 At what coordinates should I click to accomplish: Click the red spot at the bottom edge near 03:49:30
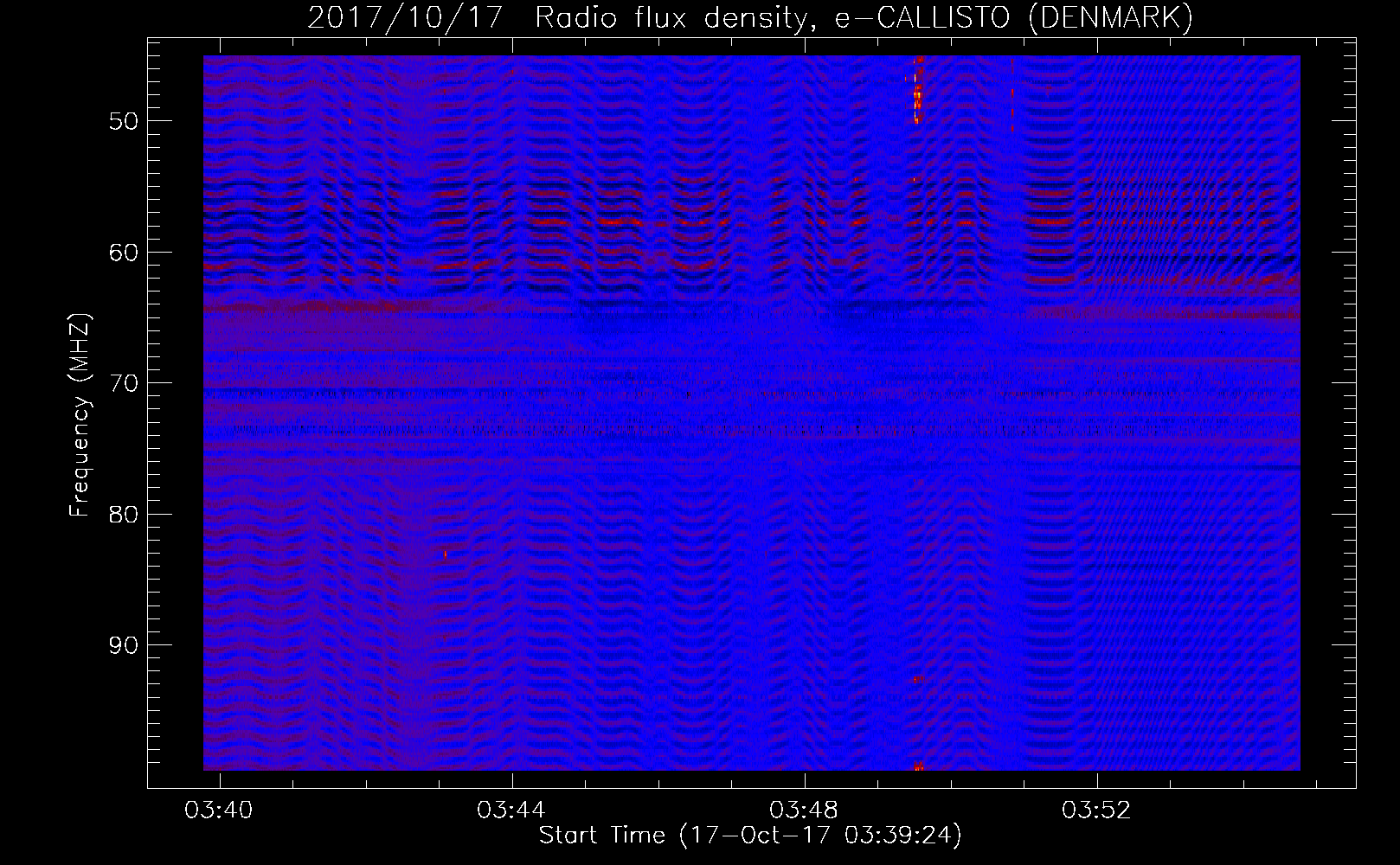coord(919,766)
